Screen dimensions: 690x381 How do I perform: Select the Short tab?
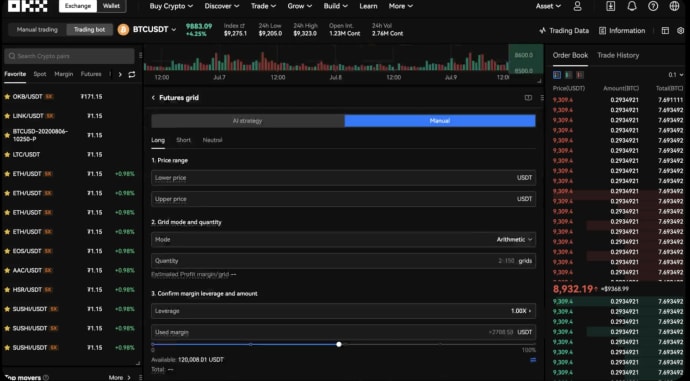(x=184, y=140)
